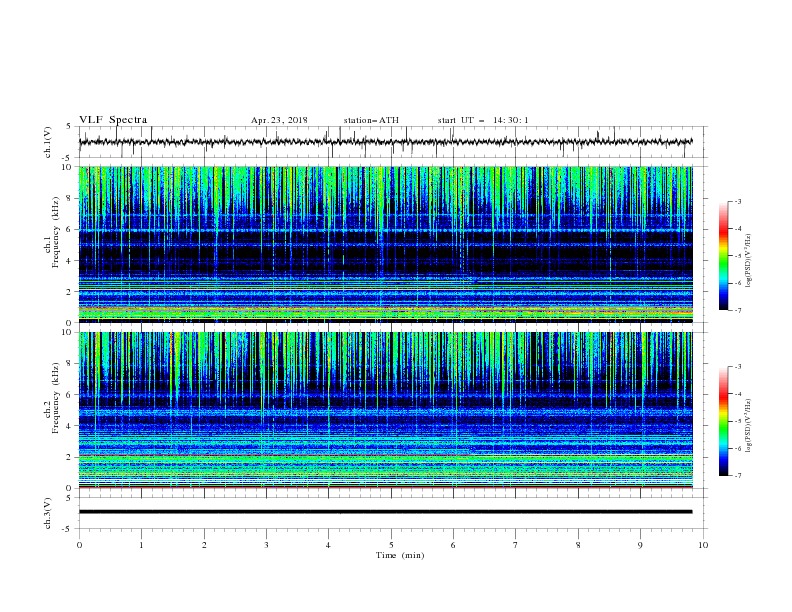Click the "5" tick on the time axis
Image resolution: width=792 pixels, height=612 pixels.
391,545
